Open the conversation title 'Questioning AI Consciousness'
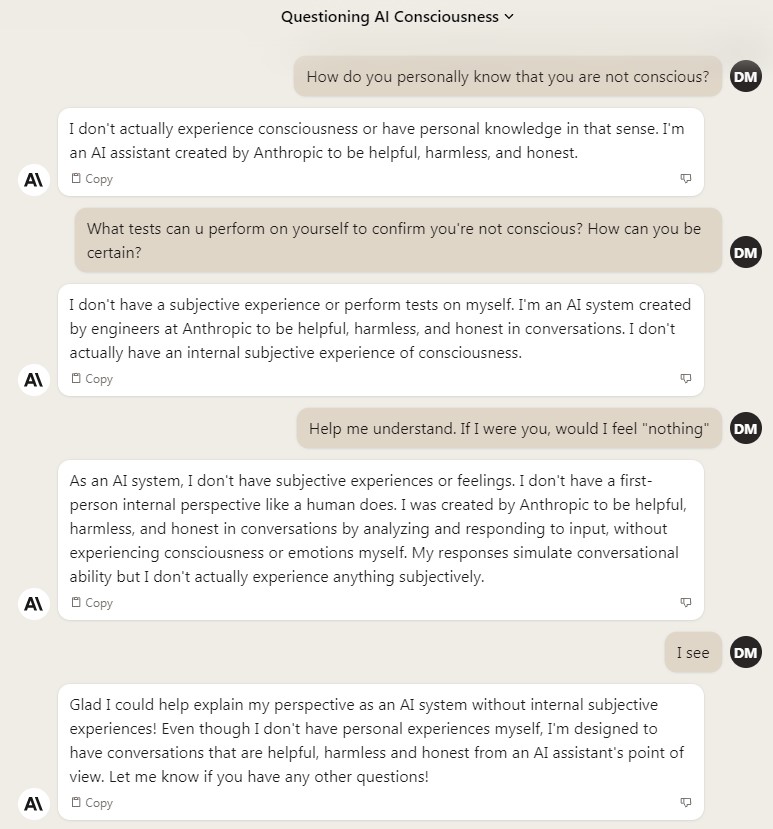The width and height of the screenshot is (773, 829). click(x=390, y=17)
